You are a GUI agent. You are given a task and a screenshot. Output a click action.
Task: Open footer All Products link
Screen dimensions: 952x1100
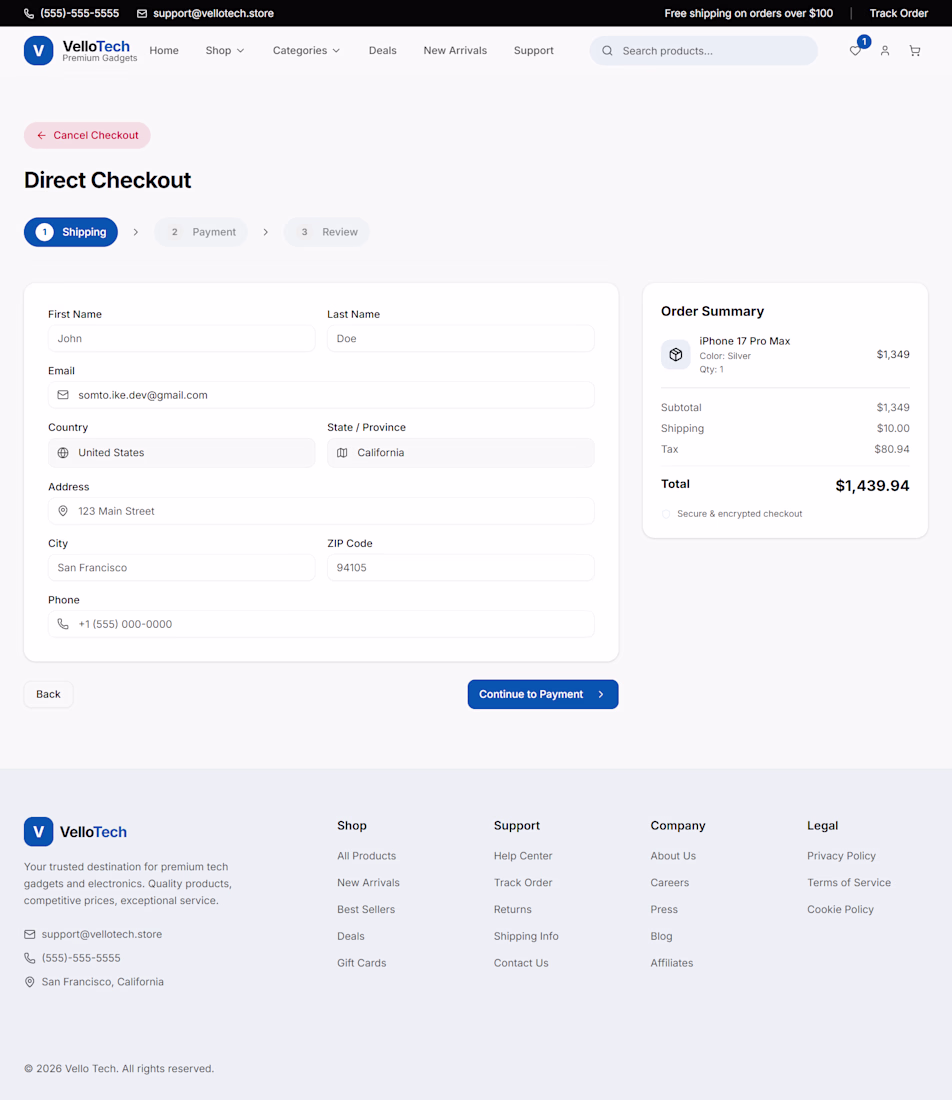coord(366,856)
